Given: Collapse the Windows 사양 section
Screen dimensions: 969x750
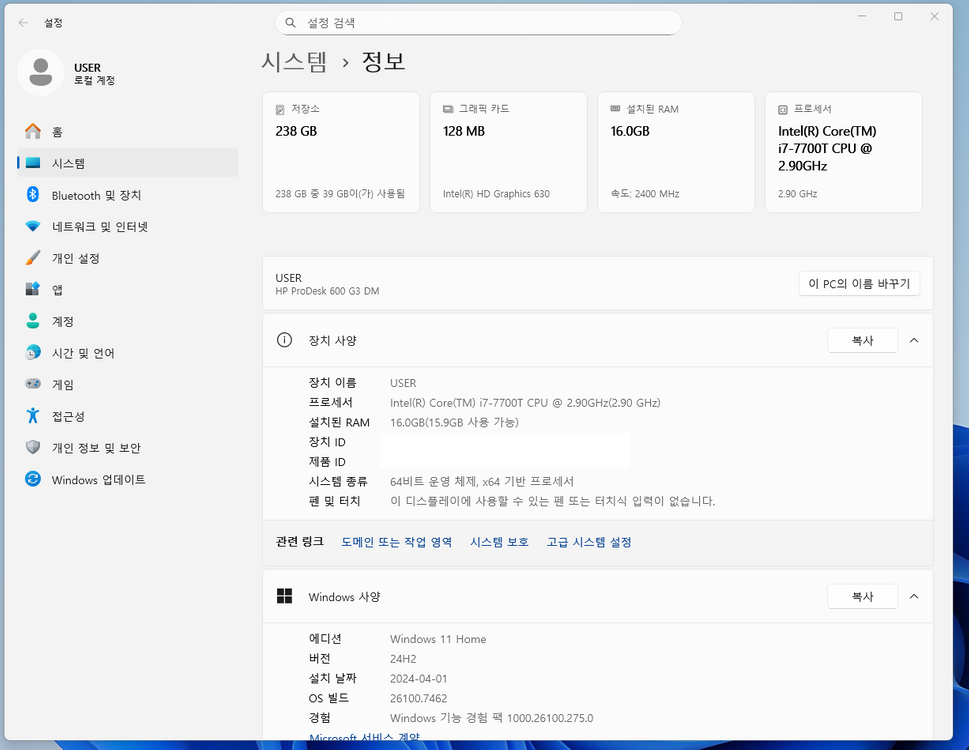Looking at the screenshot, I should (913, 596).
